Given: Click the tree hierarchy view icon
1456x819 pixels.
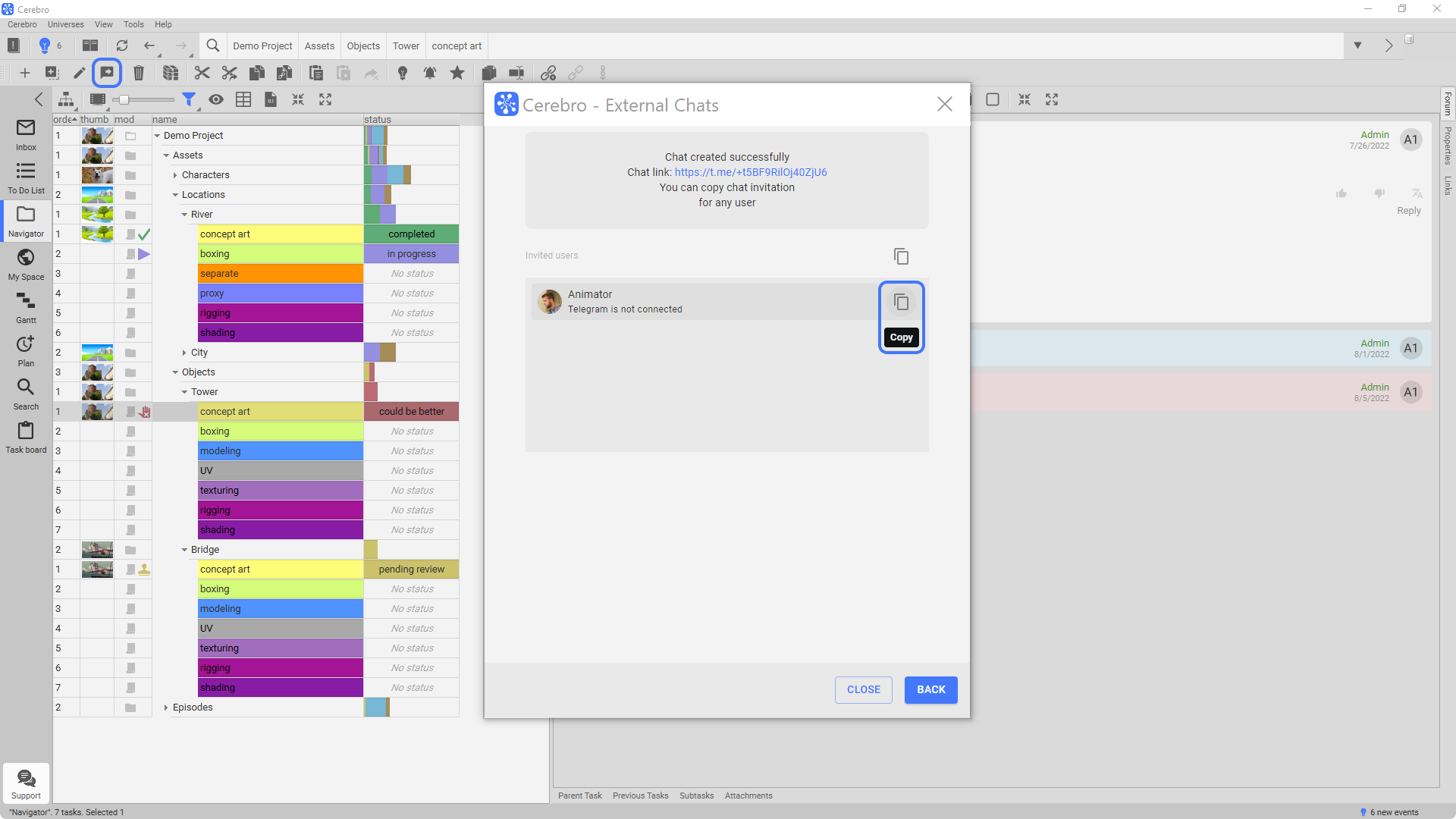Looking at the screenshot, I should point(67,99).
